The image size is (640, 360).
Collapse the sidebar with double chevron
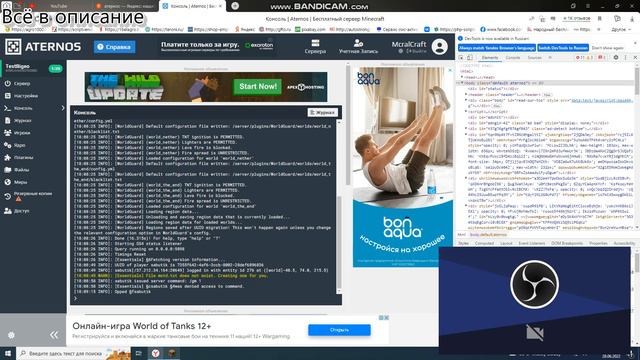[54, 335]
